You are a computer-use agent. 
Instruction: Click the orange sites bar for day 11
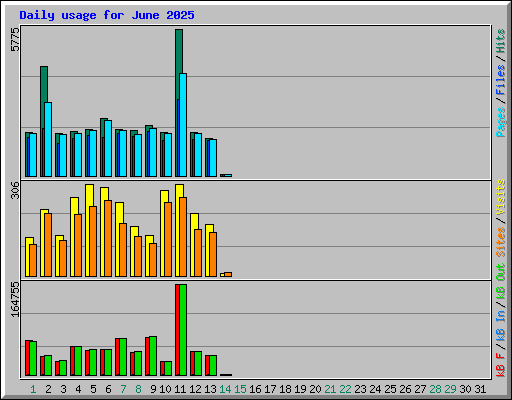point(183,237)
